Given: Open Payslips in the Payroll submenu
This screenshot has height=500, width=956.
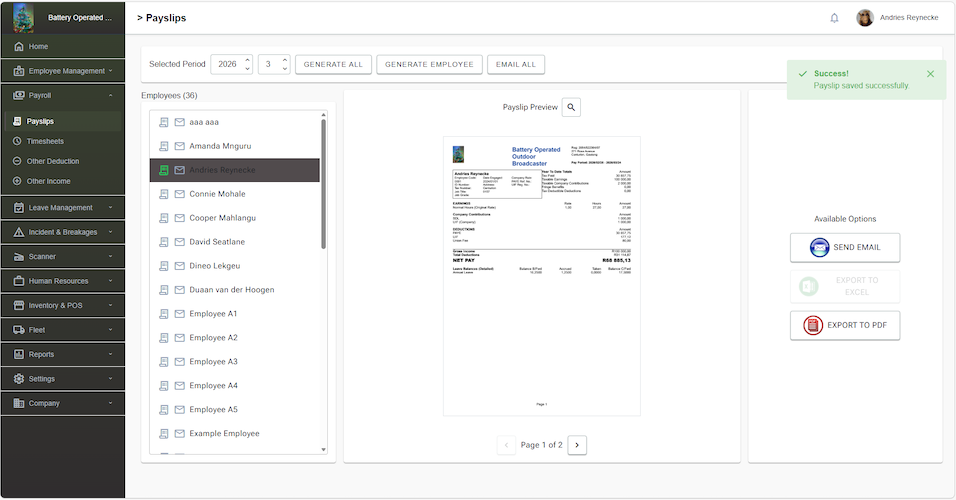Looking at the screenshot, I should (64, 121).
